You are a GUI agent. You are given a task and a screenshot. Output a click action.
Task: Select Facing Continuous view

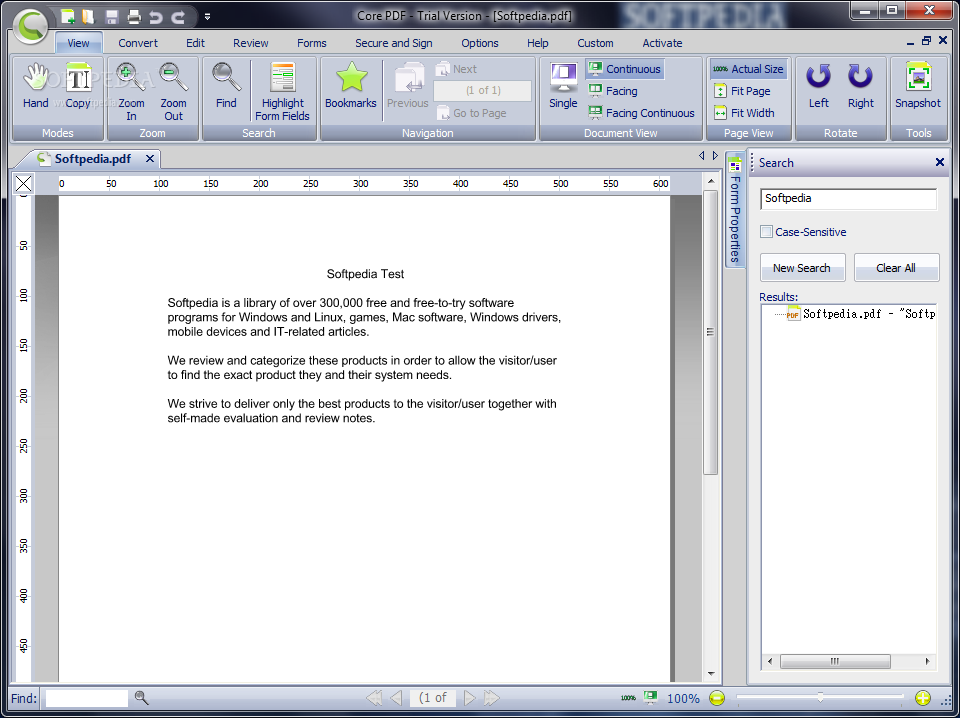tap(641, 113)
